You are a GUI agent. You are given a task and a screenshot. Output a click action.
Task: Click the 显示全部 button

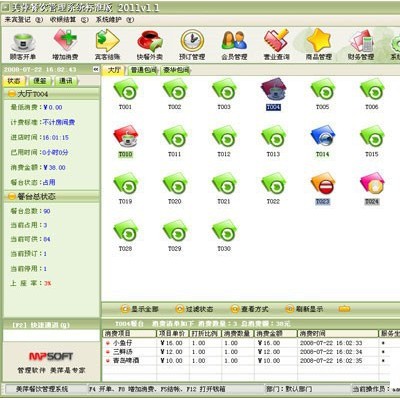[x=140, y=309]
